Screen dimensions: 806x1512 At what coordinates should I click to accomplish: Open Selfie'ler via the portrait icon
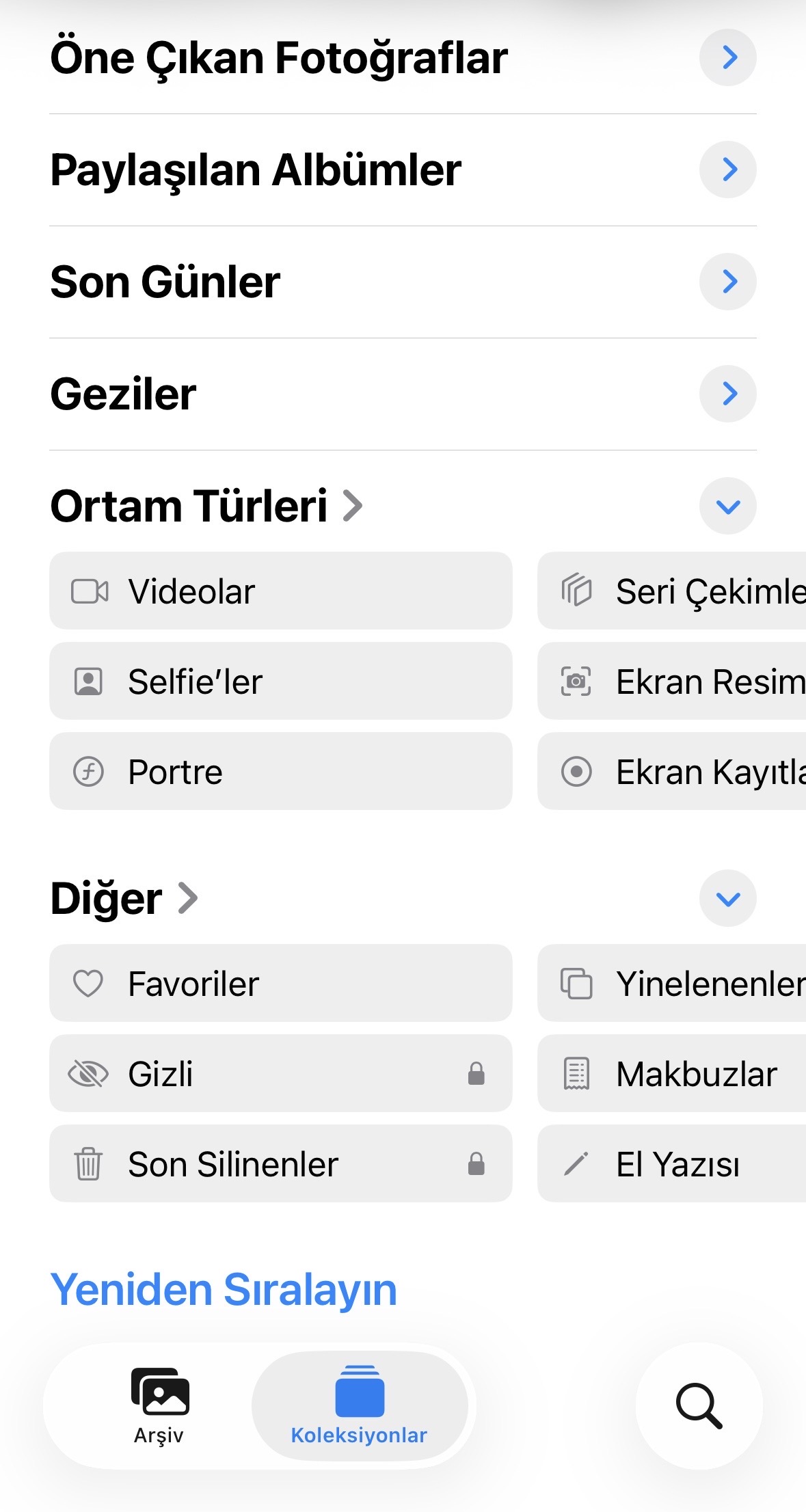pyautogui.click(x=88, y=681)
